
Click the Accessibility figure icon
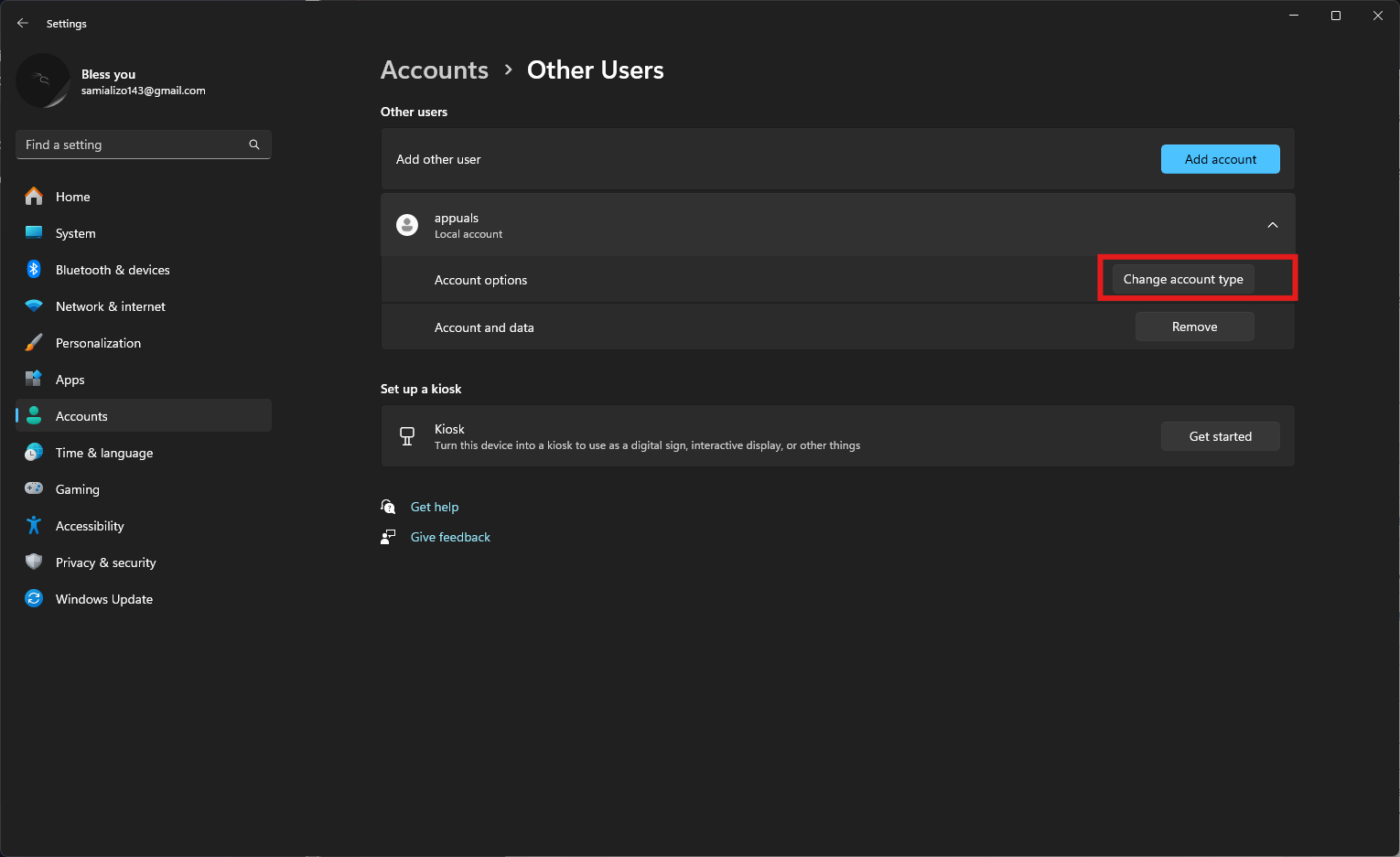tap(34, 526)
